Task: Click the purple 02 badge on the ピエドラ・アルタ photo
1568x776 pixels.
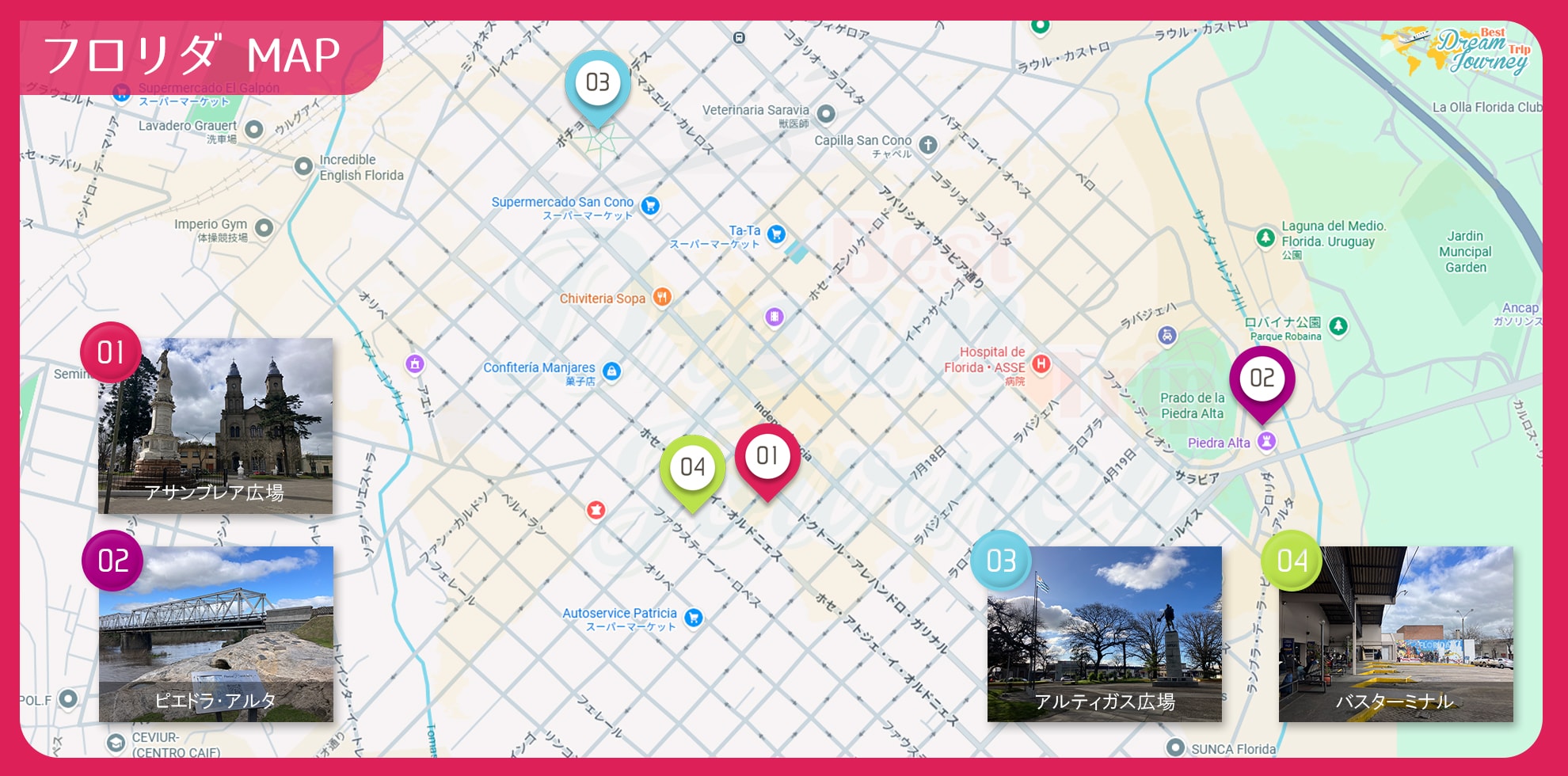Action: pos(112,561)
